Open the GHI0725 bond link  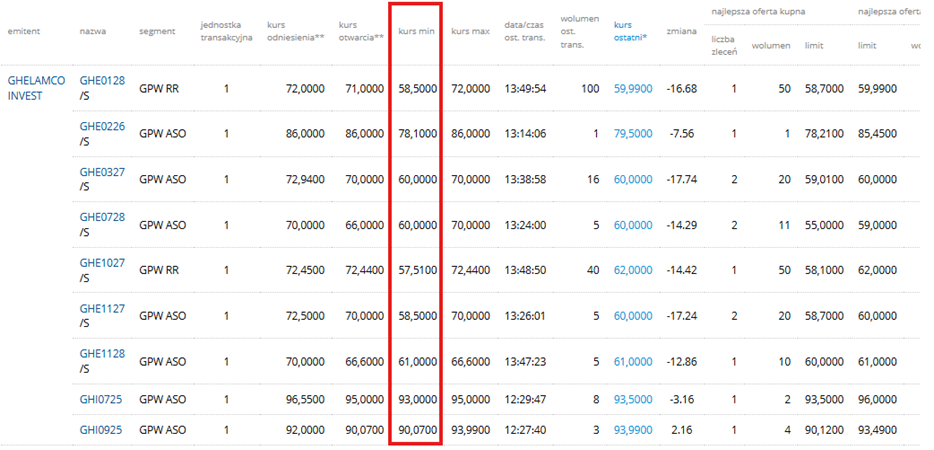(x=100, y=399)
